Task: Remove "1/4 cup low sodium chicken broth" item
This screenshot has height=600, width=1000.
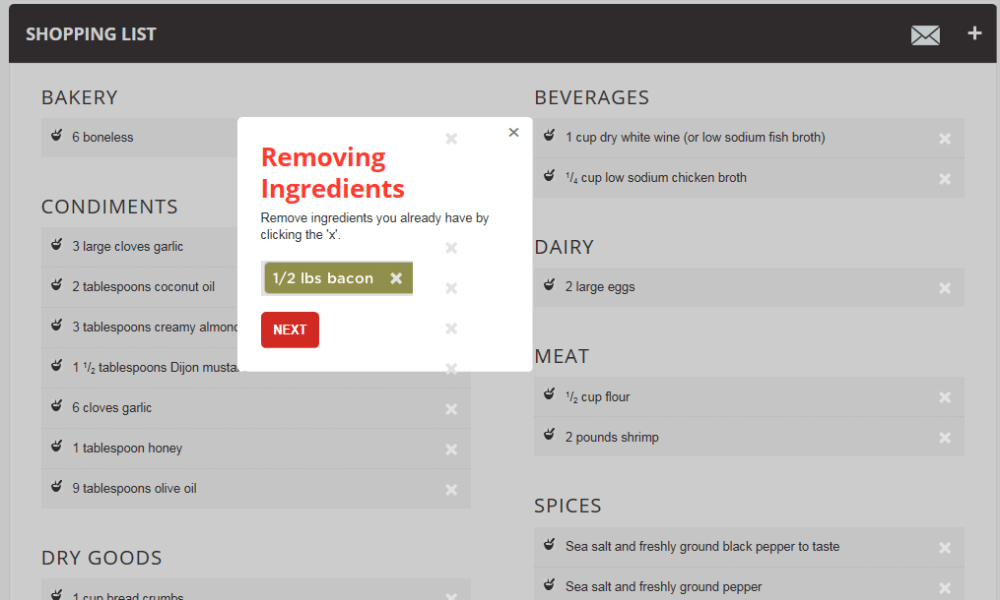Action: pyautogui.click(x=944, y=178)
